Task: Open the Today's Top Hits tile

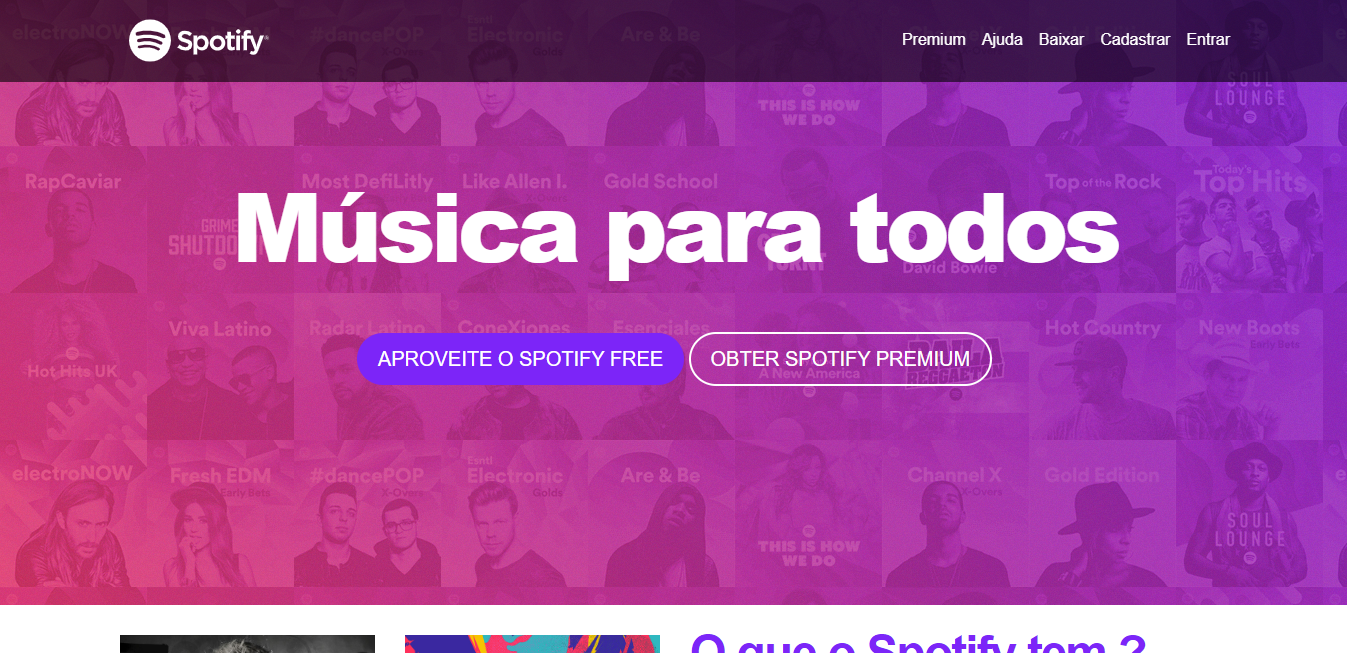Action: pos(1250,220)
